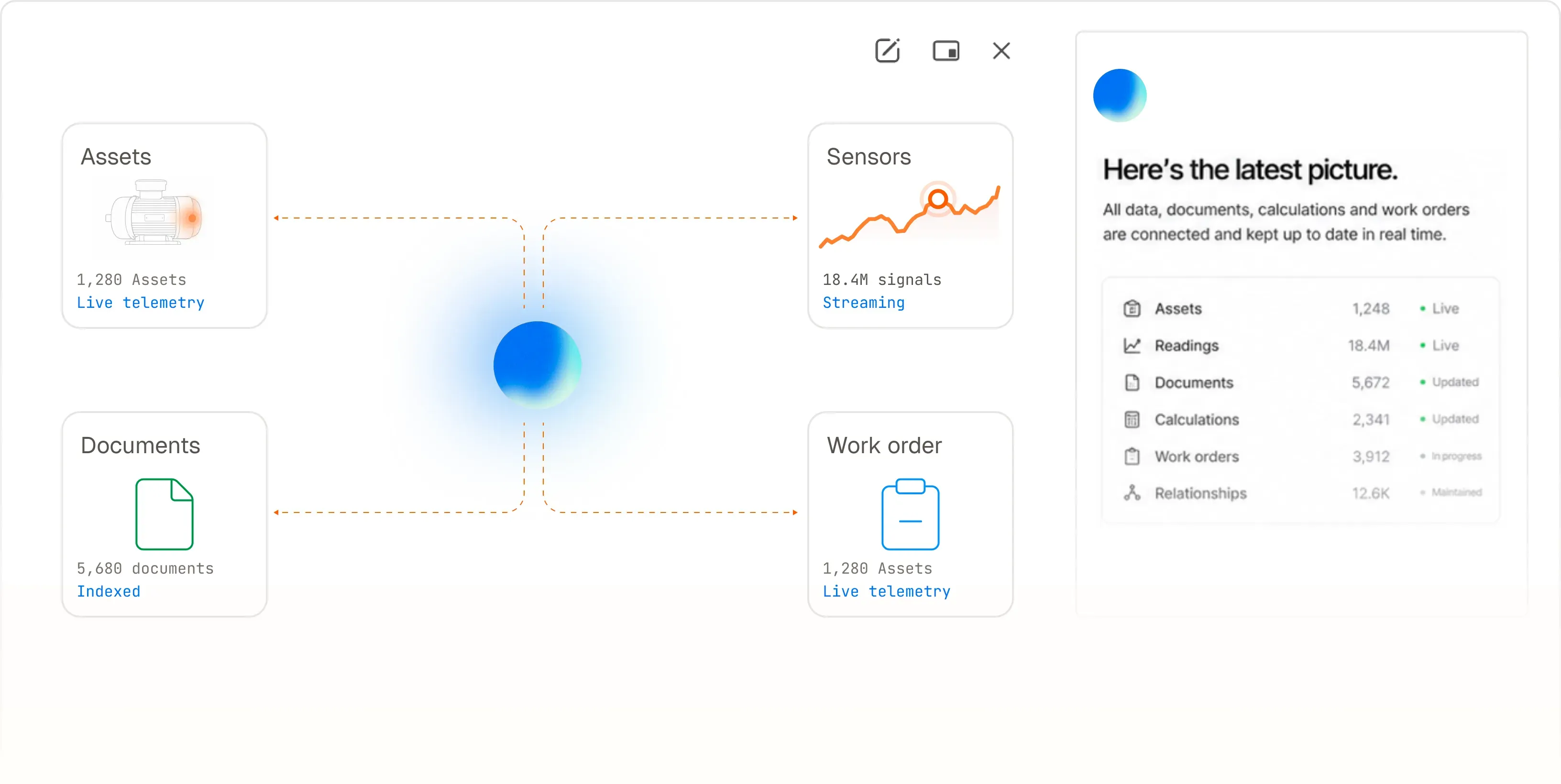Click the central glowing blue orb
The width and height of the screenshot is (1561, 784).
click(537, 365)
